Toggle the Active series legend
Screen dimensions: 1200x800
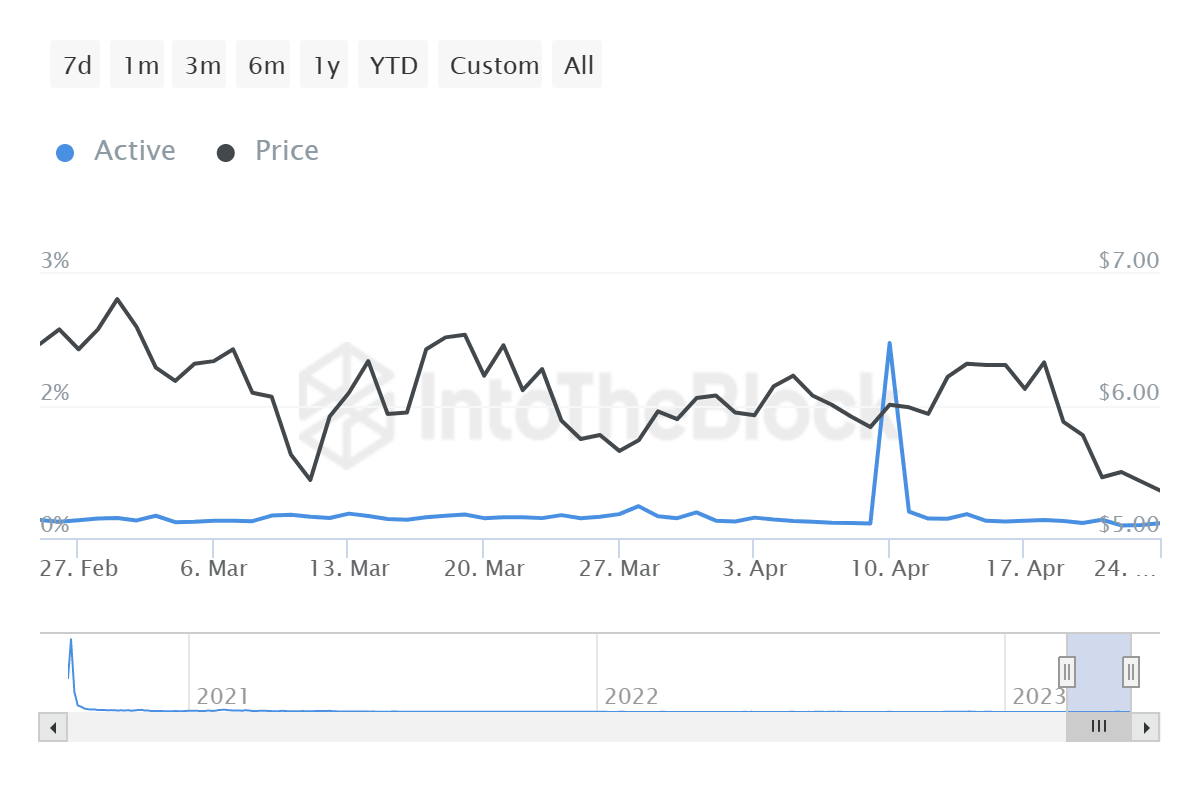[x=134, y=151]
